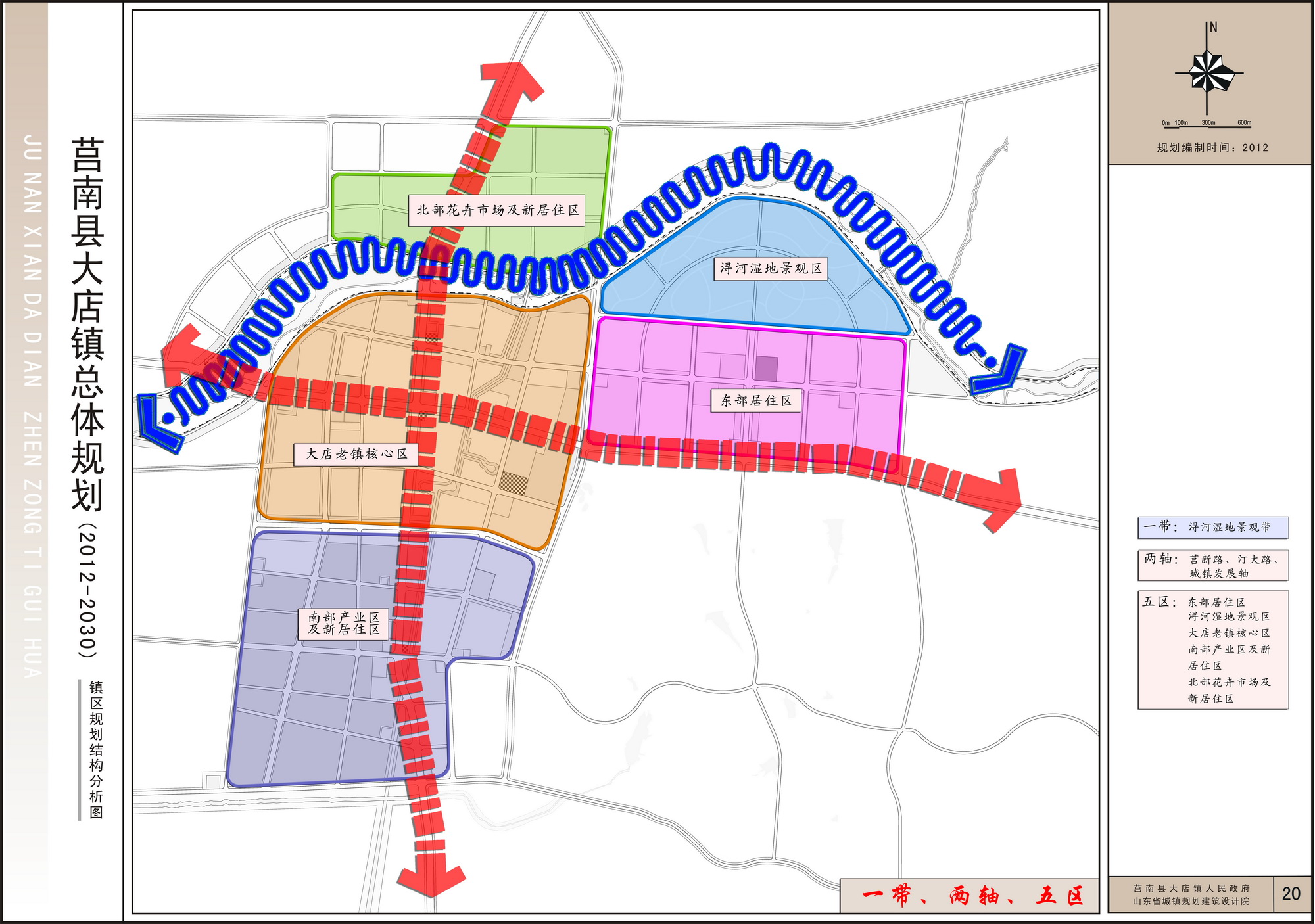This screenshot has height=924, width=1315.
Task: Click the 五区 legend box
Action: click(x=1212, y=649)
